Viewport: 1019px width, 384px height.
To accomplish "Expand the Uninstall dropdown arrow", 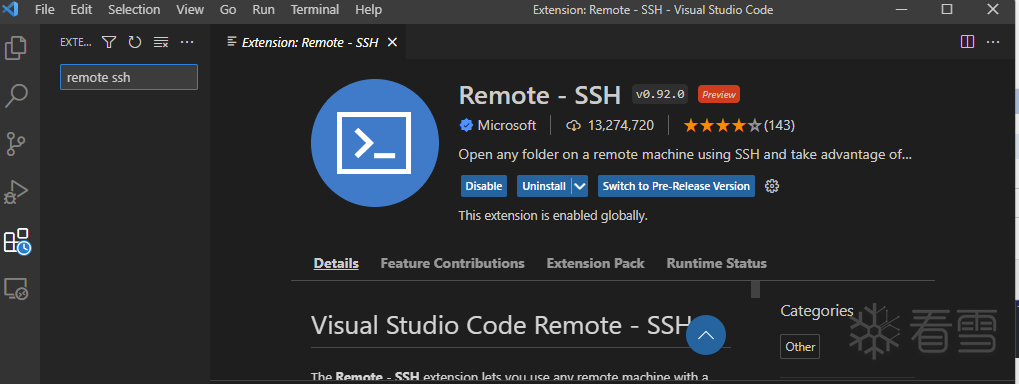I will point(580,186).
